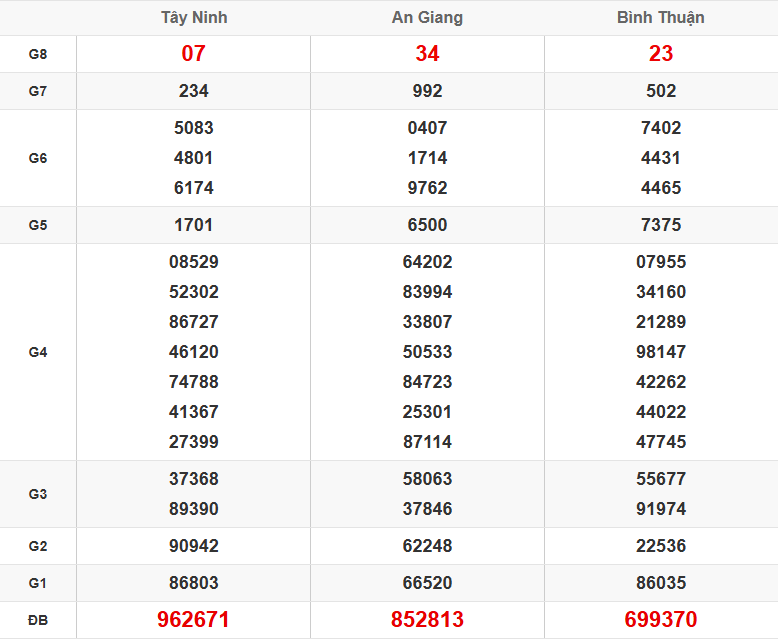Viewport: 778px width, 639px height.
Task: Select G2 result 62248
Action: (x=427, y=546)
